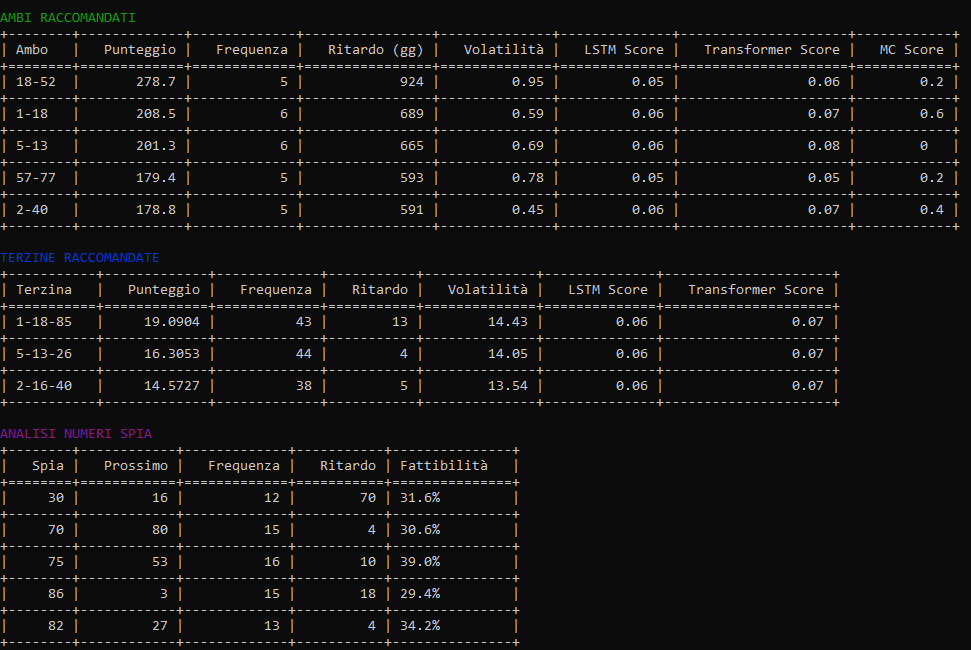Select the Fattibilità column header

point(443,466)
